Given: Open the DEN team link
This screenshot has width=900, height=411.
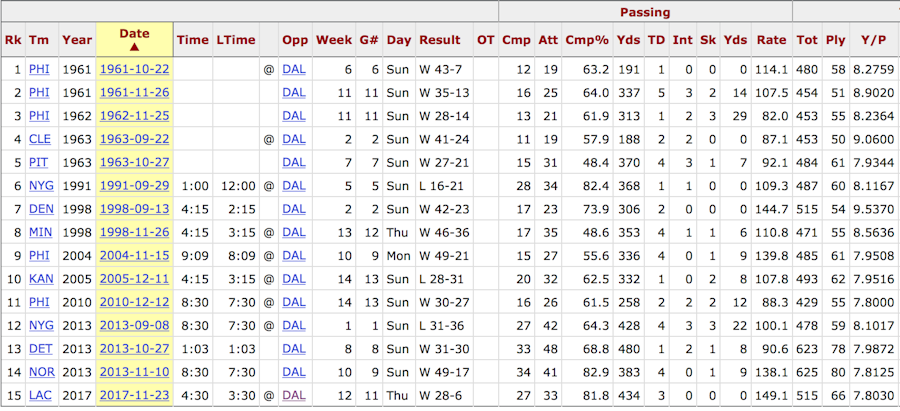Looking at the screenshot, I should point(39,210).
